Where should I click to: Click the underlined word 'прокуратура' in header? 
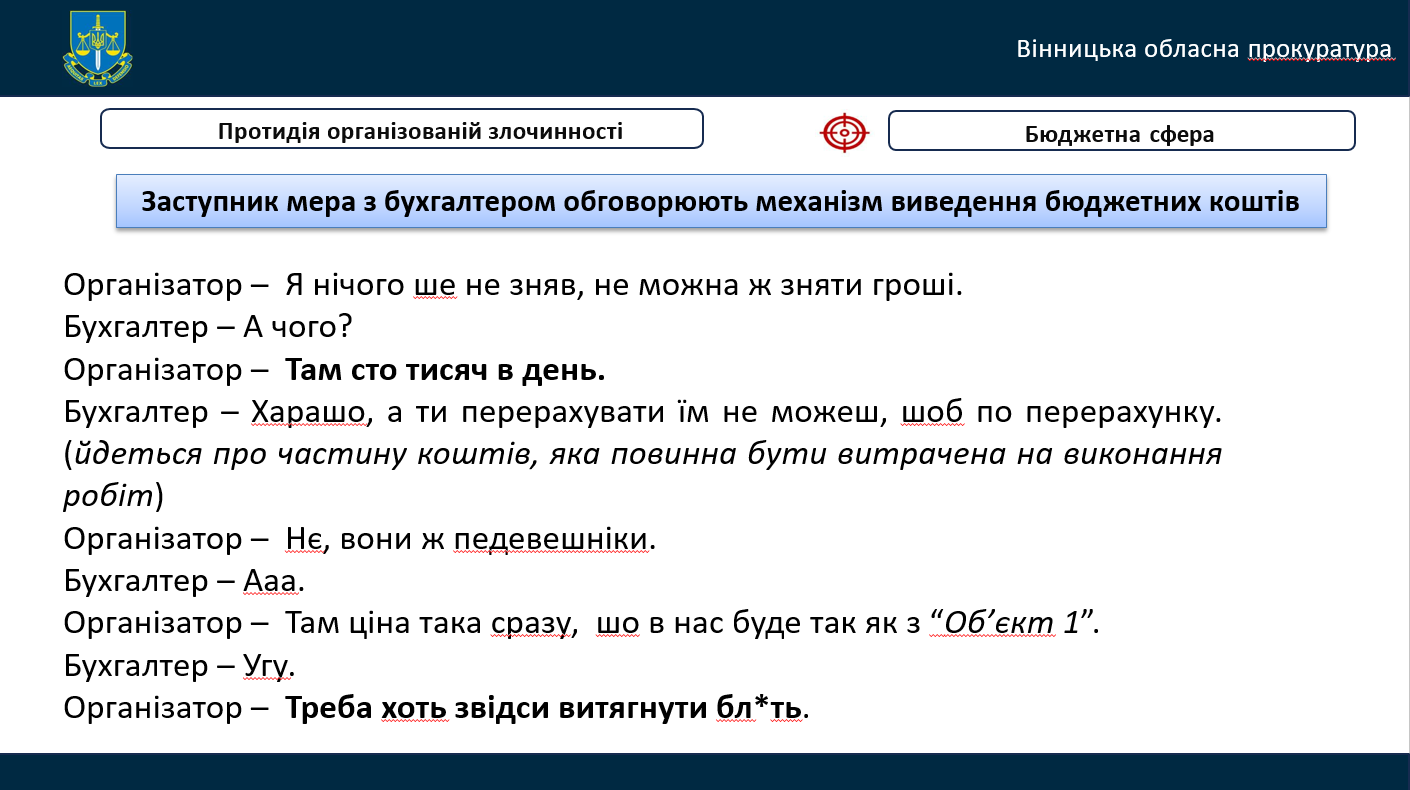click(x=1320, y=49)
